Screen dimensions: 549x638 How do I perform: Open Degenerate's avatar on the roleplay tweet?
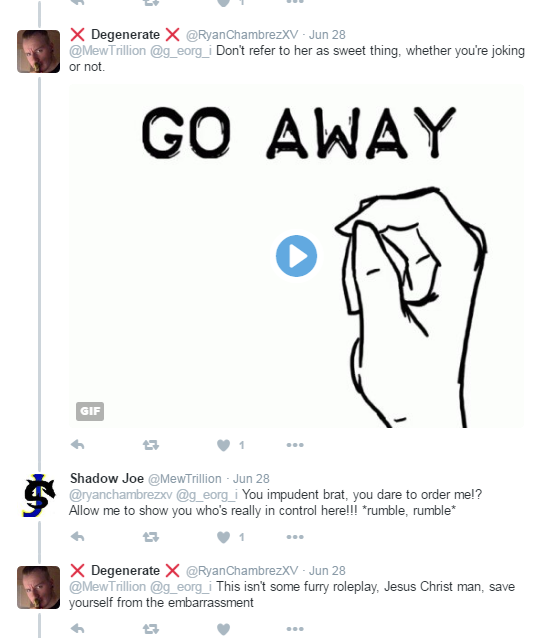point(39,587)
